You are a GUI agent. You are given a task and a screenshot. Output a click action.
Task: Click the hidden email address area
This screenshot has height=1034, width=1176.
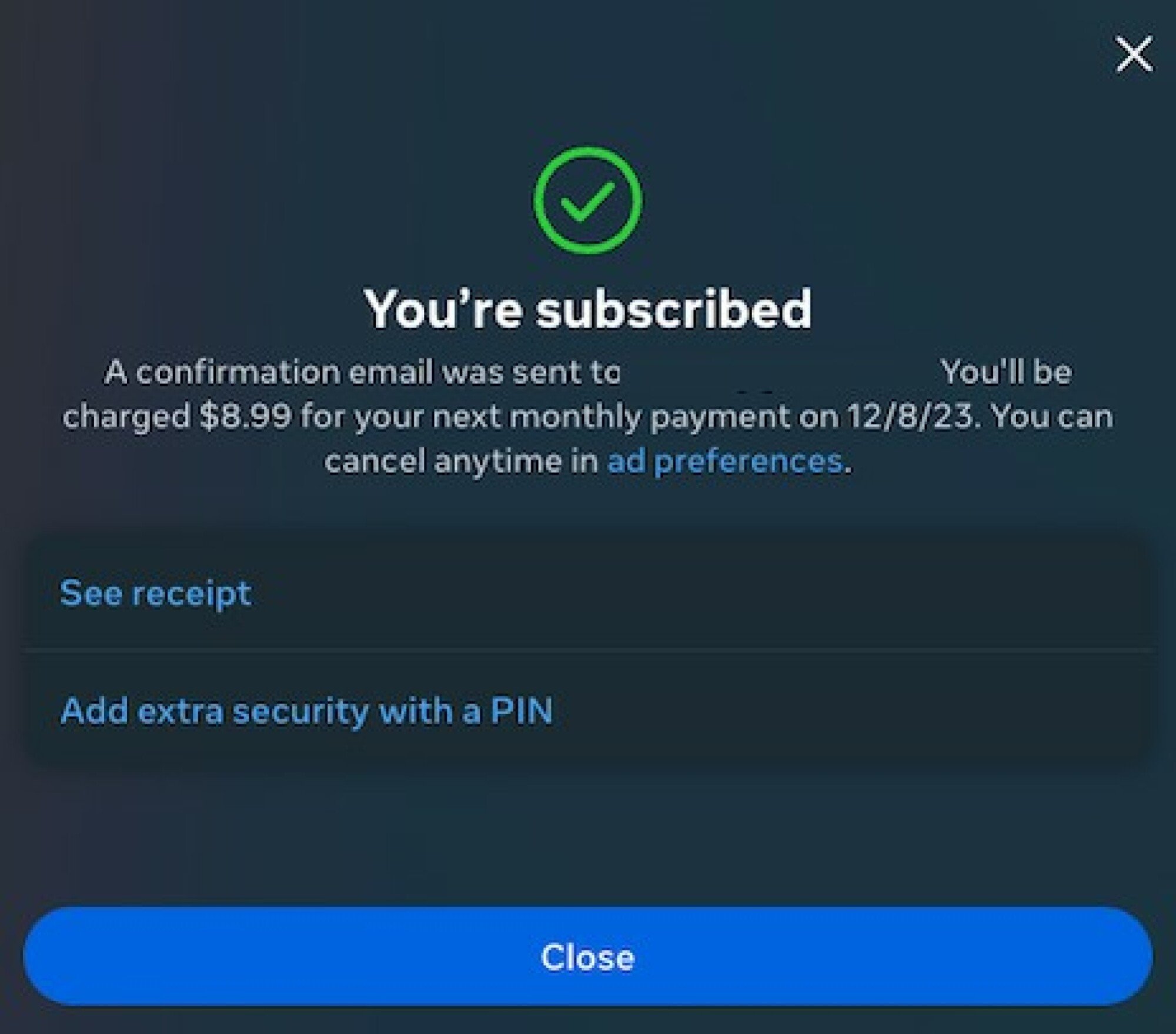(x=779, y=372)
